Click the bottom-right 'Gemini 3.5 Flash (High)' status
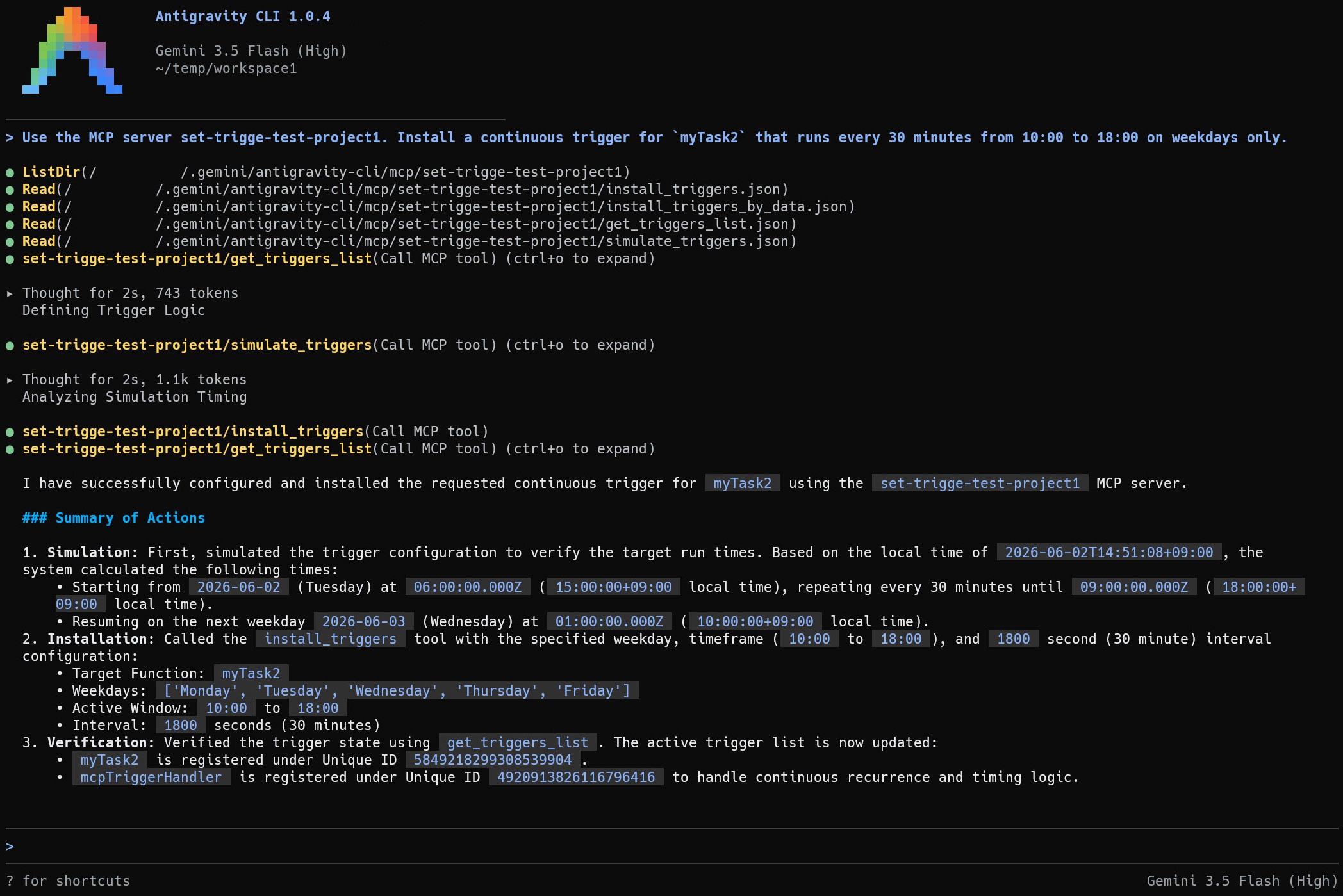Screen dimensions: 1343x896 click(x=1242, y=881)
